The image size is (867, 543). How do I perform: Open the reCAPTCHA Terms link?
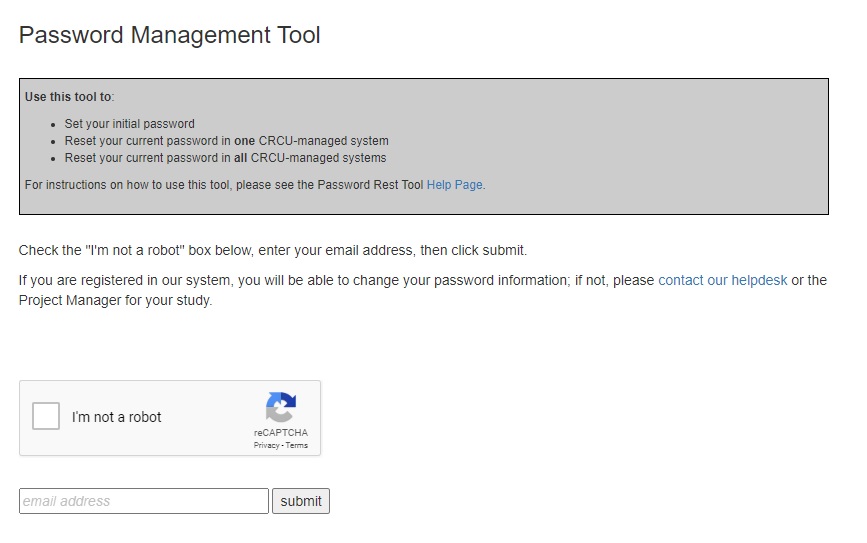[297, 445]
